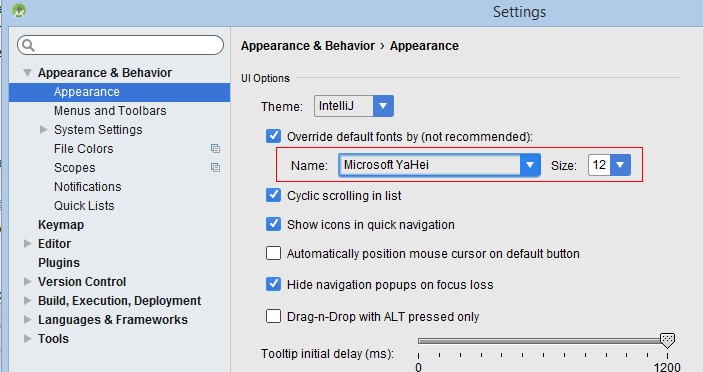Image resolution: width=703 pixels, height=372 pixels.
Task: Expand the System Settings node
Action: (x=43, y=130)
